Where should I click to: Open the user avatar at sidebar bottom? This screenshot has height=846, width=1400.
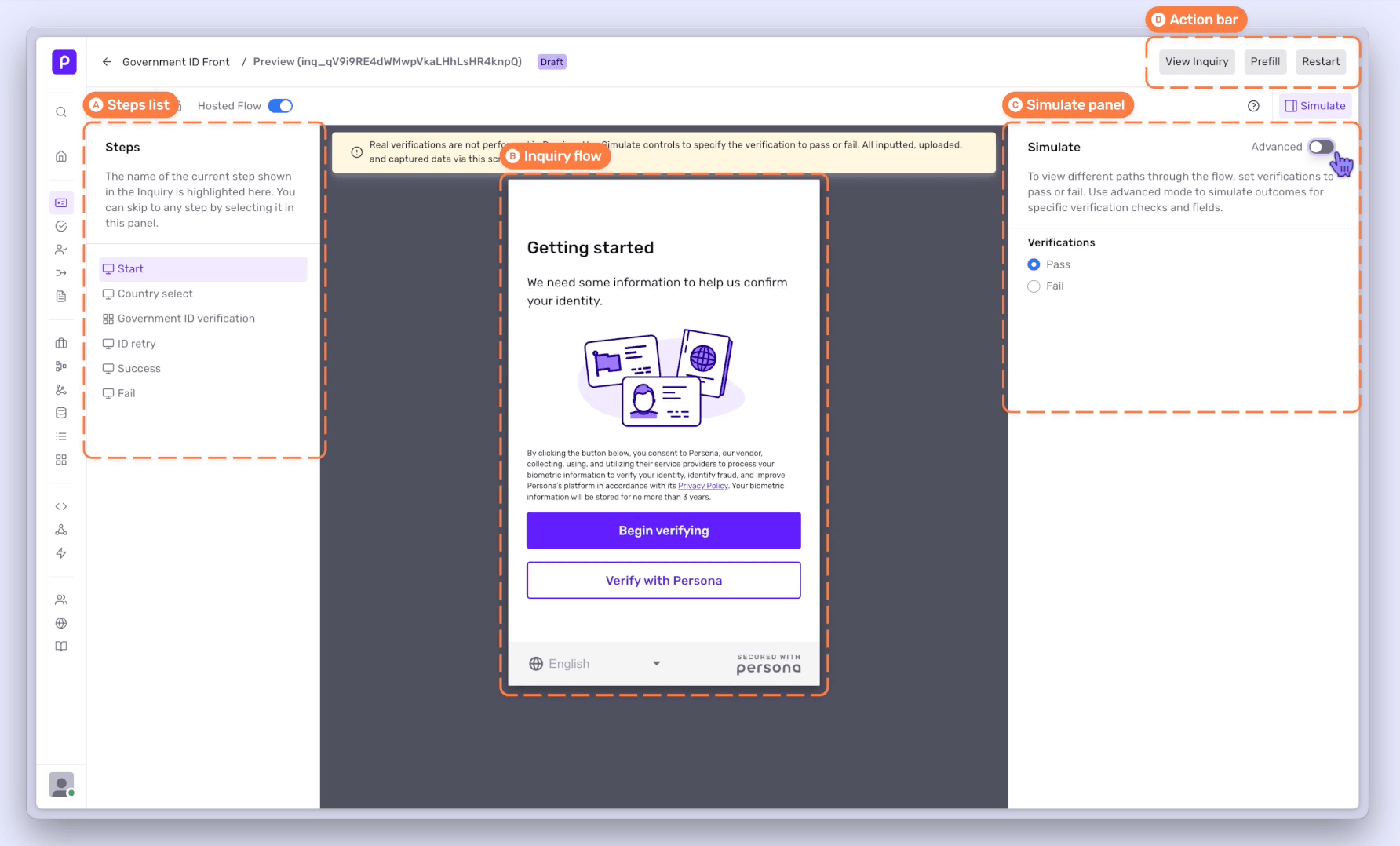[61, 784]
